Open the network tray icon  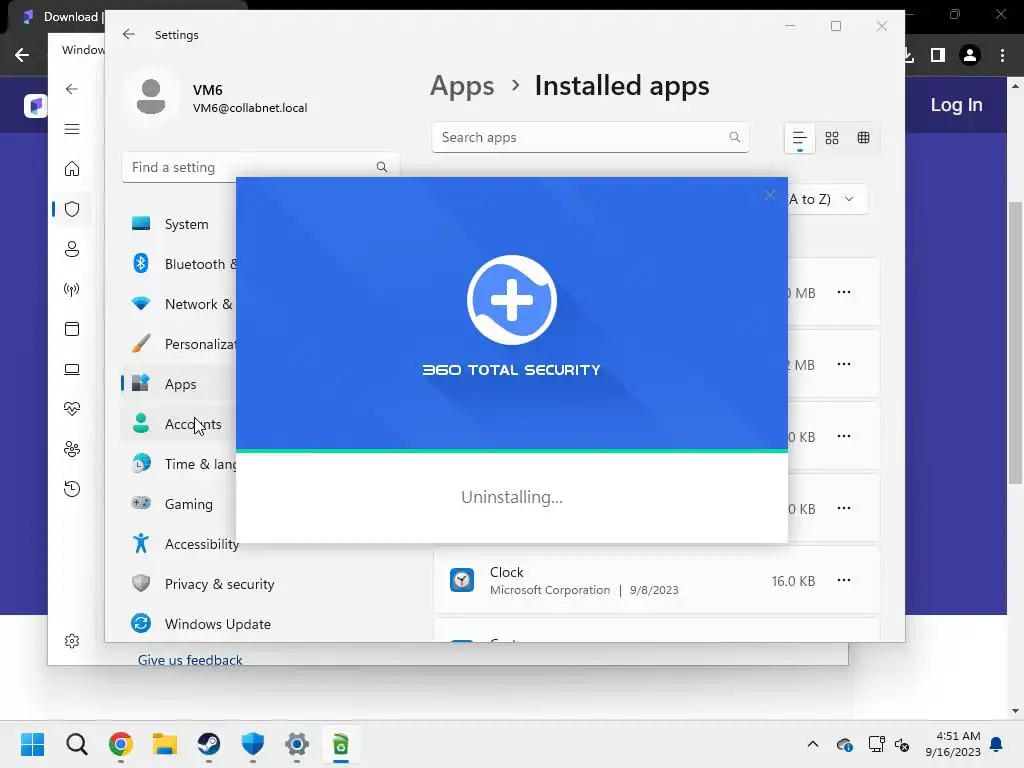(x=876, y=744)
